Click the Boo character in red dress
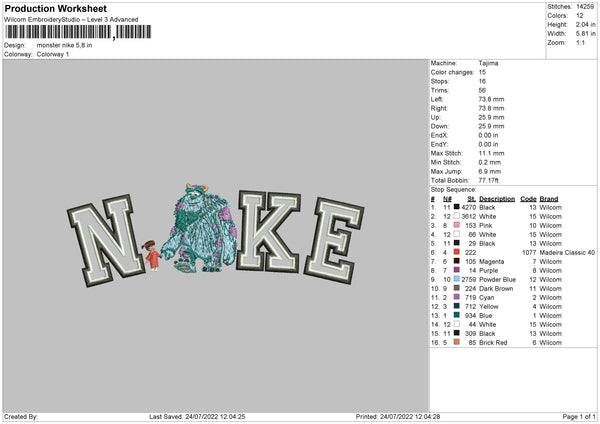Screen dimensions: 600x424 point(151,255)
